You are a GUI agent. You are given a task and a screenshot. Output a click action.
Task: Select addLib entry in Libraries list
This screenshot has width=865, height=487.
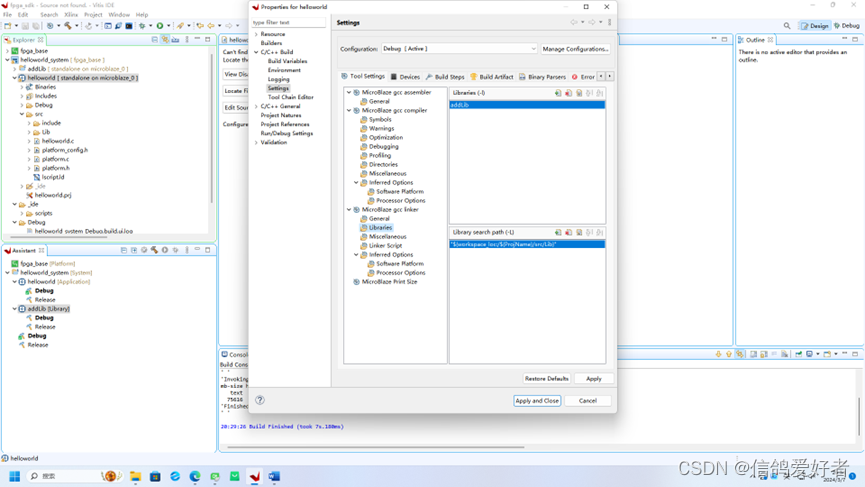coord(527,105)
